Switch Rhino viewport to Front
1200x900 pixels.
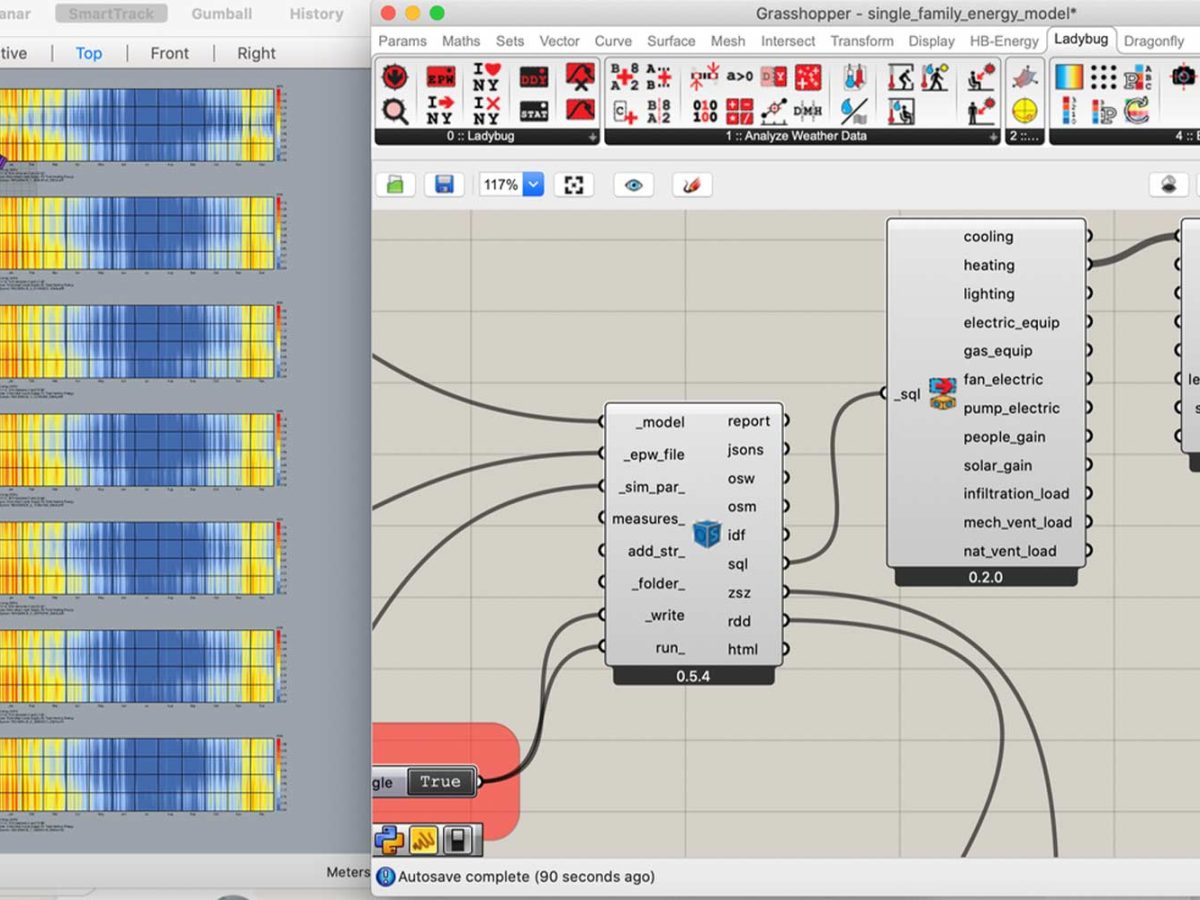click(169, 53)
